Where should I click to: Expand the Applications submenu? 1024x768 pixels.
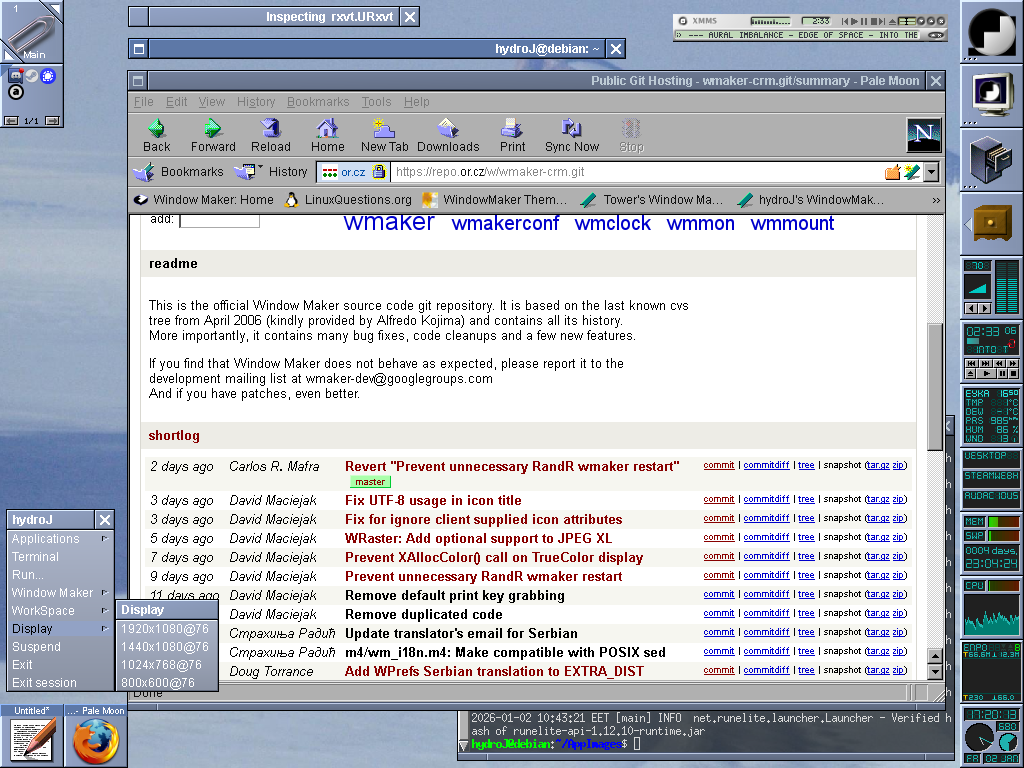pyautogui.click(x=60, y=539)
